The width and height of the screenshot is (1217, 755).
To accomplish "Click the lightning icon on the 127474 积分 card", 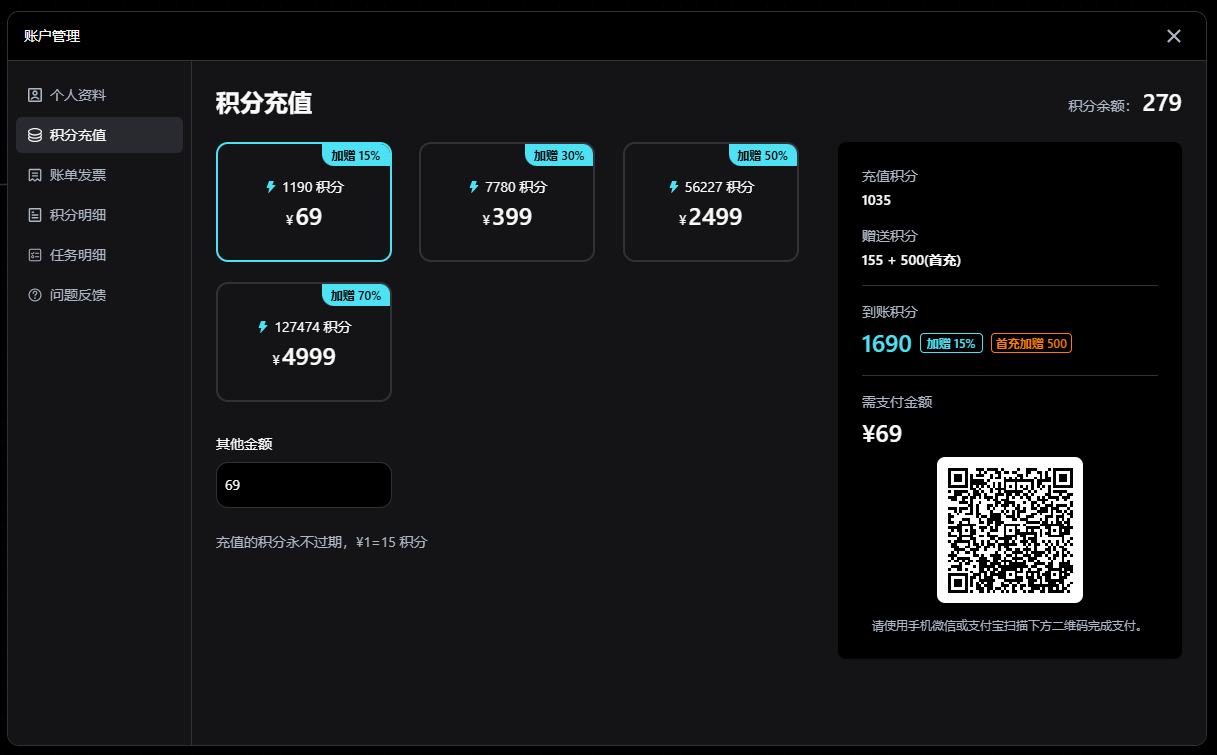I will point(263,327).
